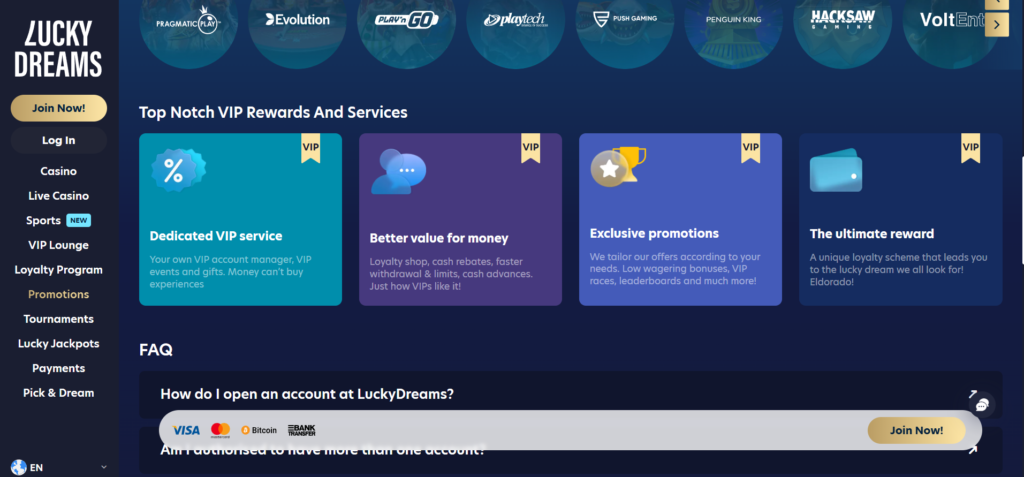Click the Penguin King provider circle
The image size is (1024, 477).
pyautogui.click(x=734, y=22)
